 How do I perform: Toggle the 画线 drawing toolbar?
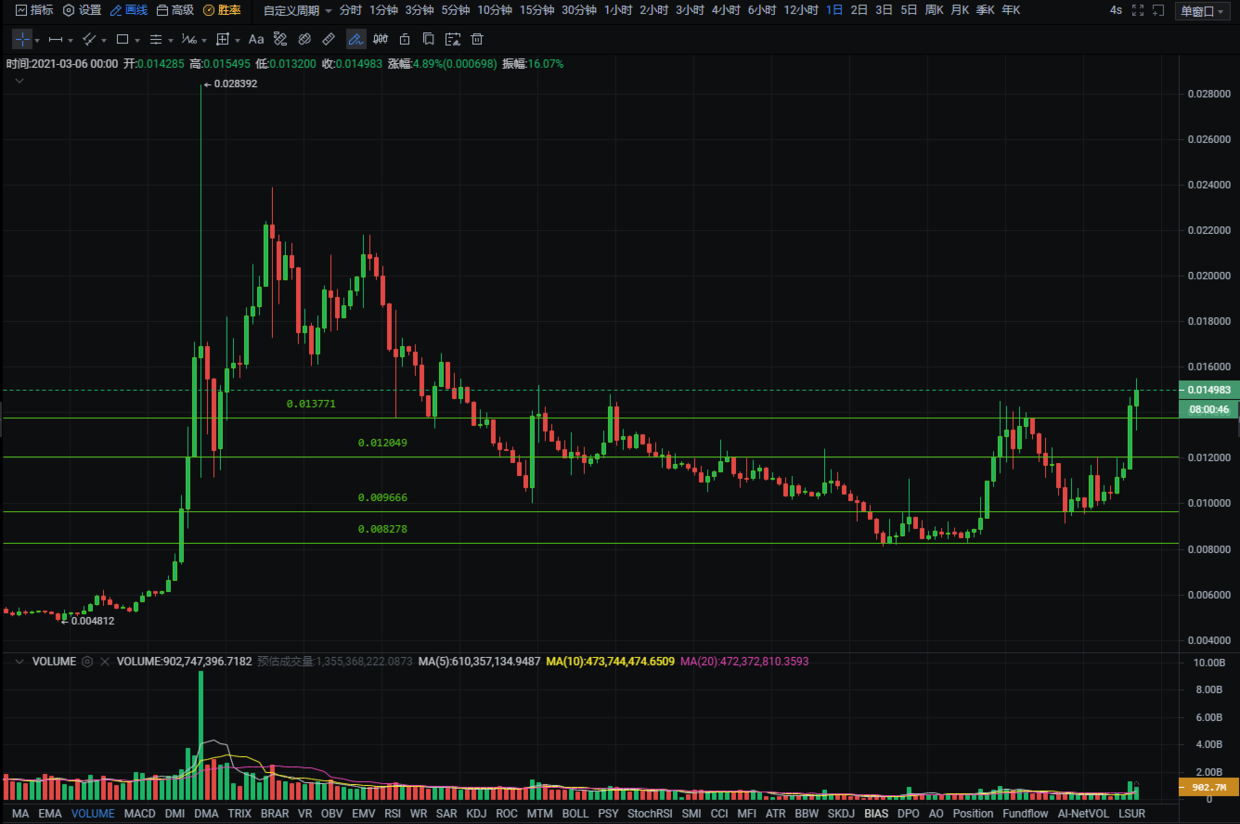coord(128,10)
